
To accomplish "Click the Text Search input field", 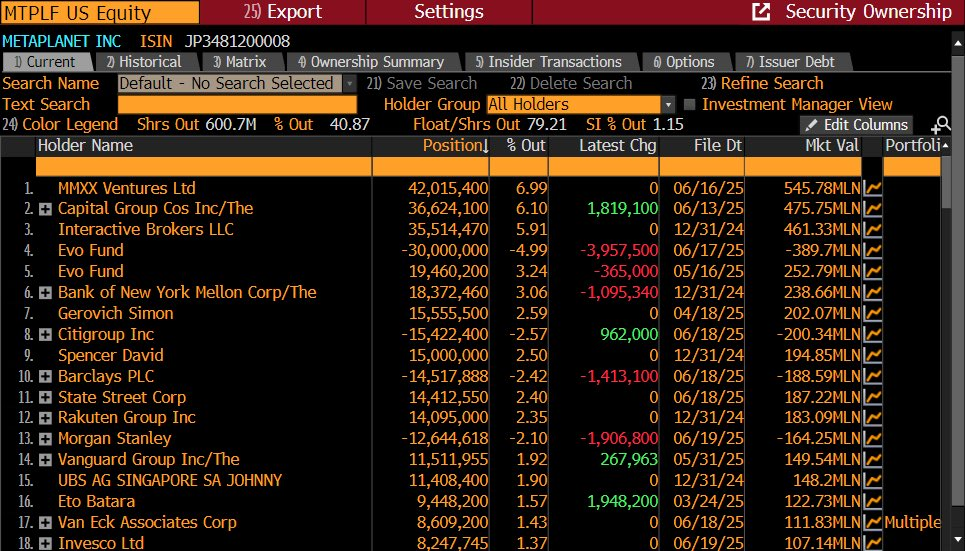I will [237, 105].
